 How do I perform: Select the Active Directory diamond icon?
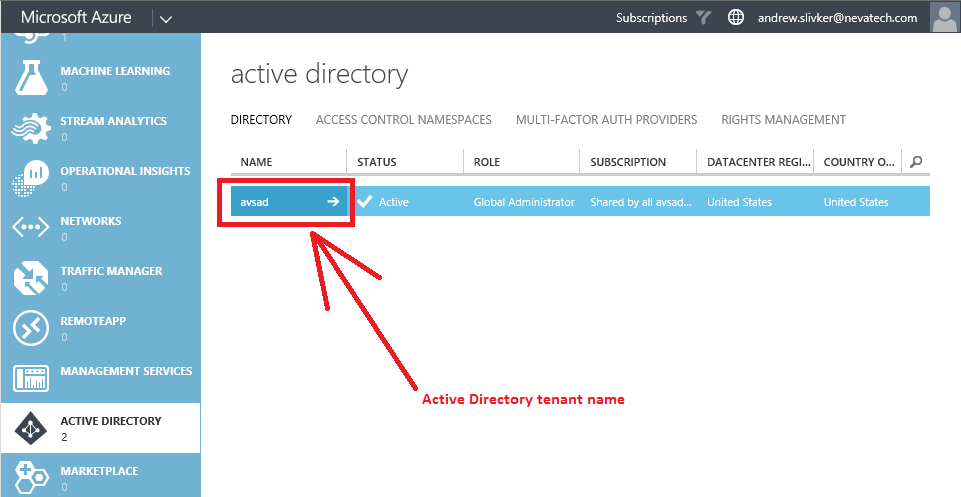click(x=31, y=428)
